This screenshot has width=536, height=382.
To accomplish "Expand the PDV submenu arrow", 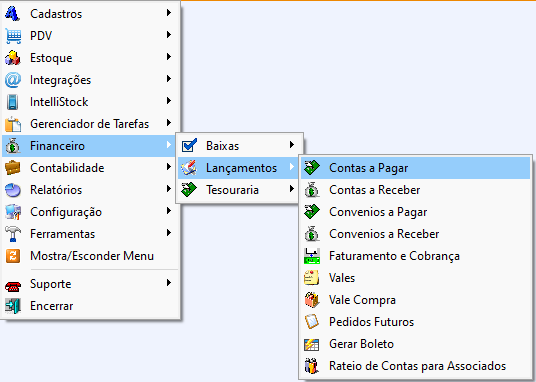I will coord(169,35).
